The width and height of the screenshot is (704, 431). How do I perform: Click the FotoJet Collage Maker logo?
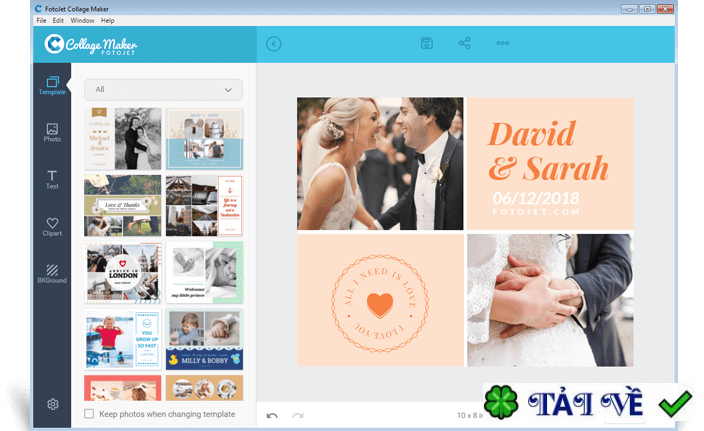point(91,44)
